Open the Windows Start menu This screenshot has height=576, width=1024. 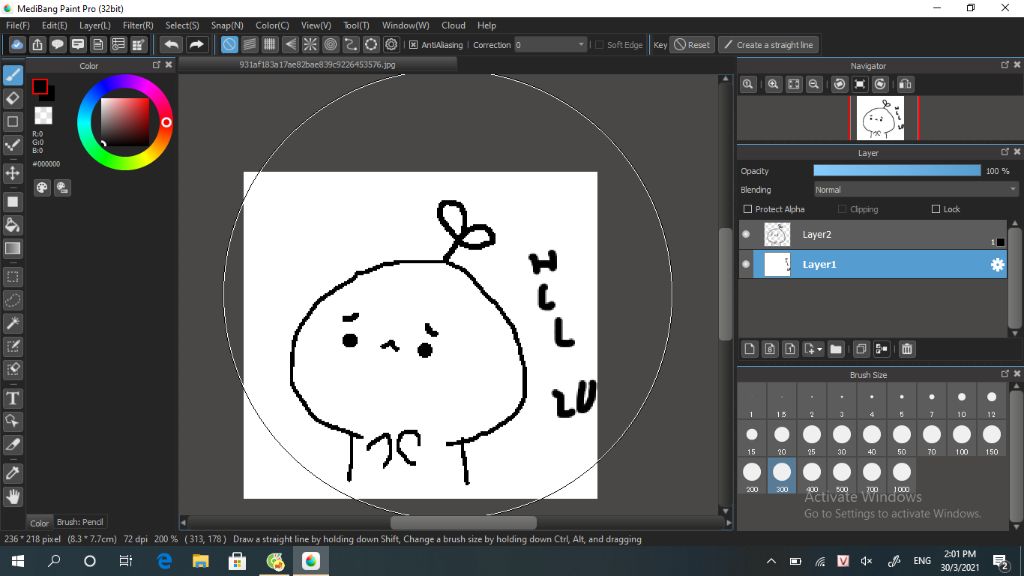(18, 561)
